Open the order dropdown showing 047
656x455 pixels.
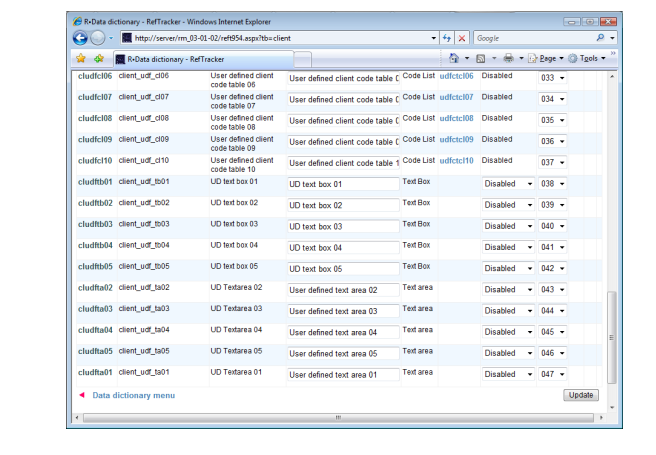click(x=552, y=374)
